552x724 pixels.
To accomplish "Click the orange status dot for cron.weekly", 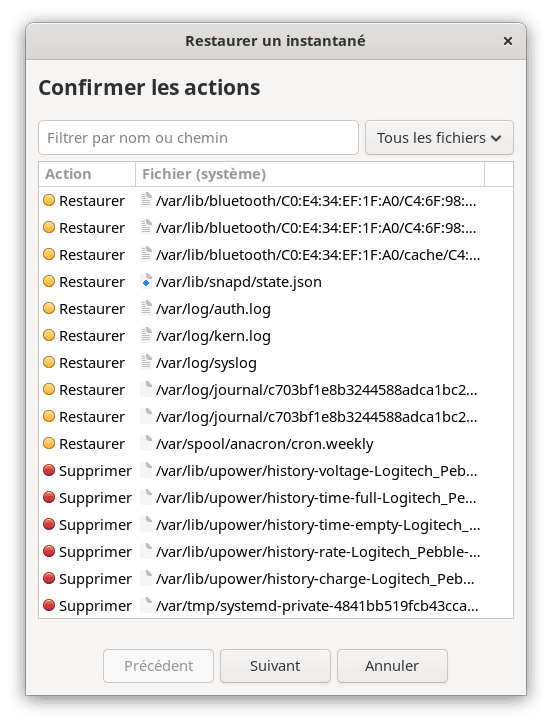I will pyautogui.click(x=49, y=443).
